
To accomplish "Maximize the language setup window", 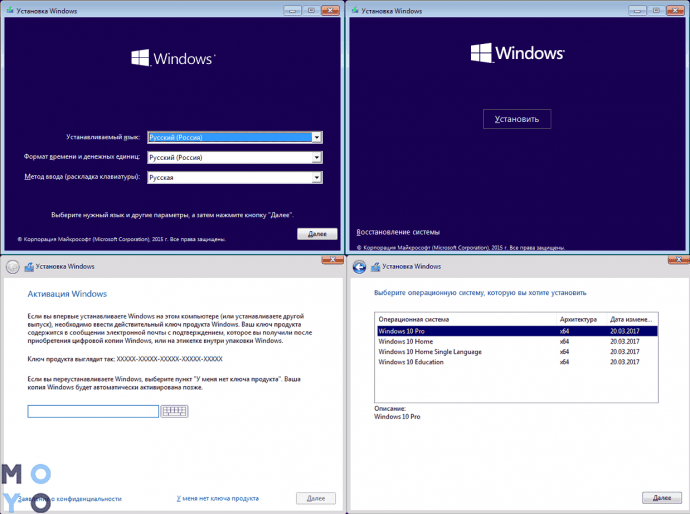I will tap(311, 10).
